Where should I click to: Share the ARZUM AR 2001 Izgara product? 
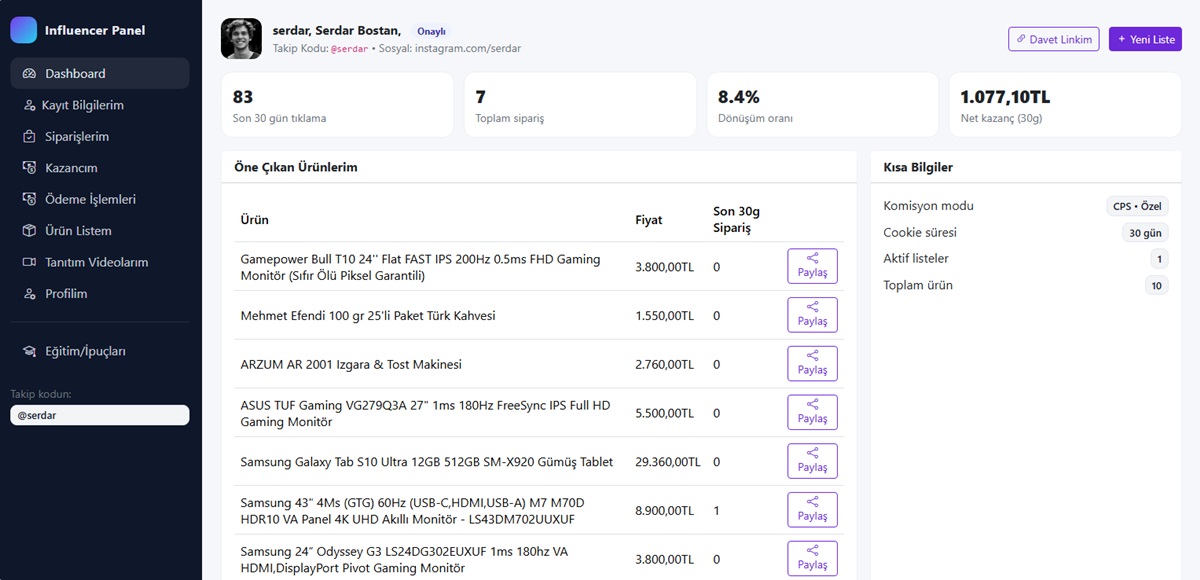(812, 364)
